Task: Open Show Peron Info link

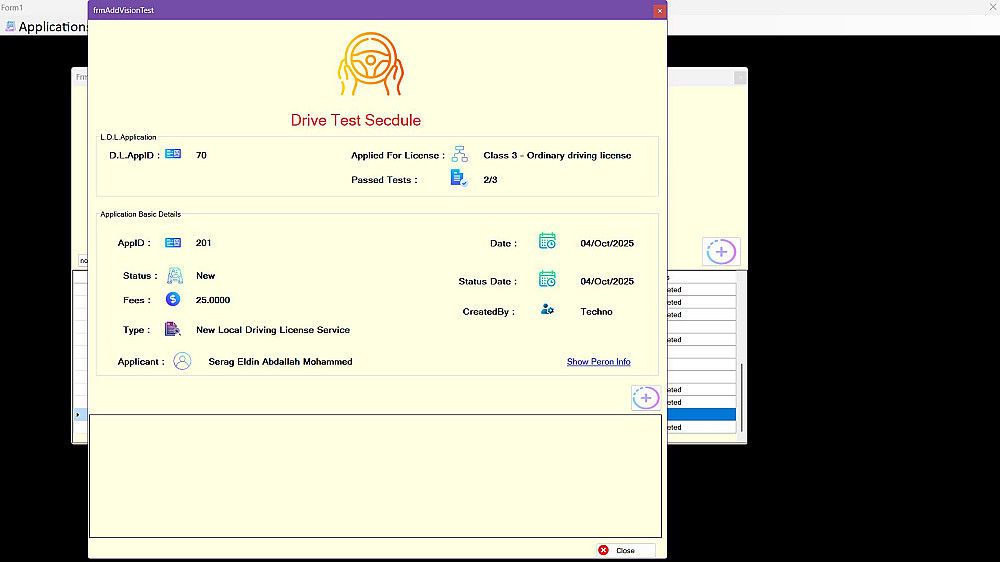Action: (x=598, y=362)
